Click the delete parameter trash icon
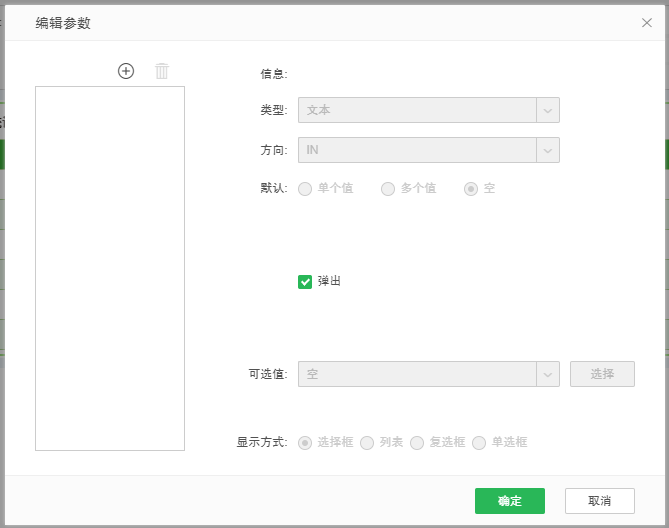The height and width of the screenshot is (528, 669). click(x=162, y=71)
